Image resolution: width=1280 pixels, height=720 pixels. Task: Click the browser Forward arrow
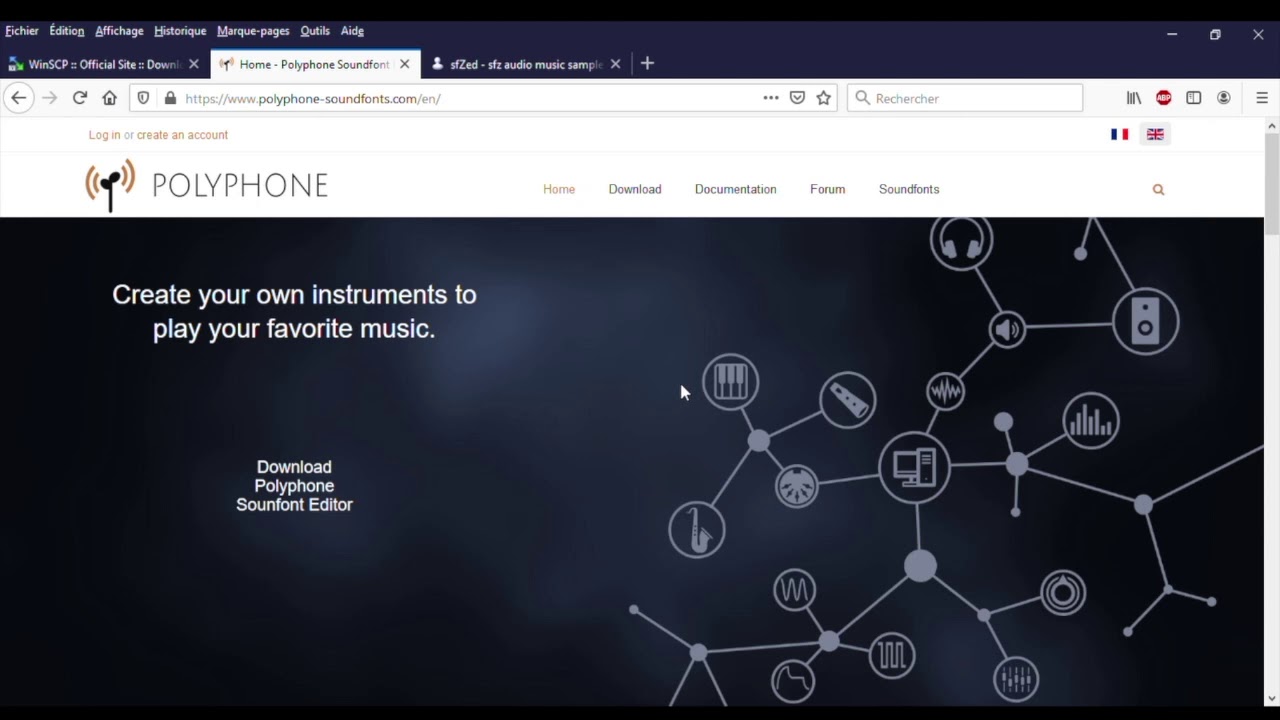click(49, 98)
